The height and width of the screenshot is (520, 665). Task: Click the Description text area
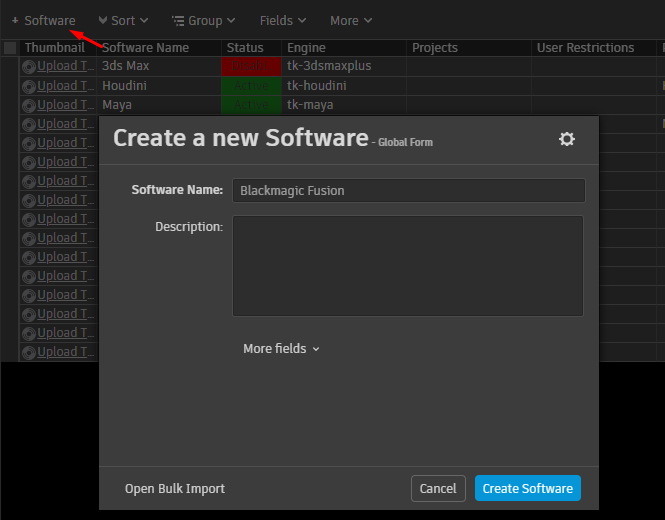tap(408, 266)
